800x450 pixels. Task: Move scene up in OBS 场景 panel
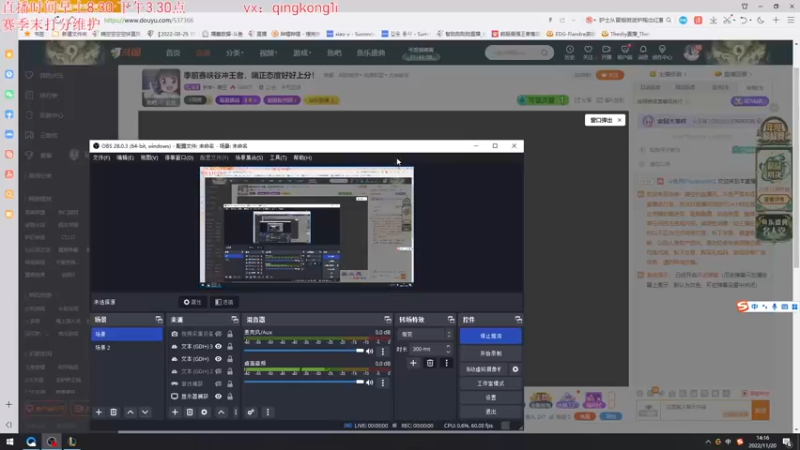pyautogui.click(x=131, y=412)
